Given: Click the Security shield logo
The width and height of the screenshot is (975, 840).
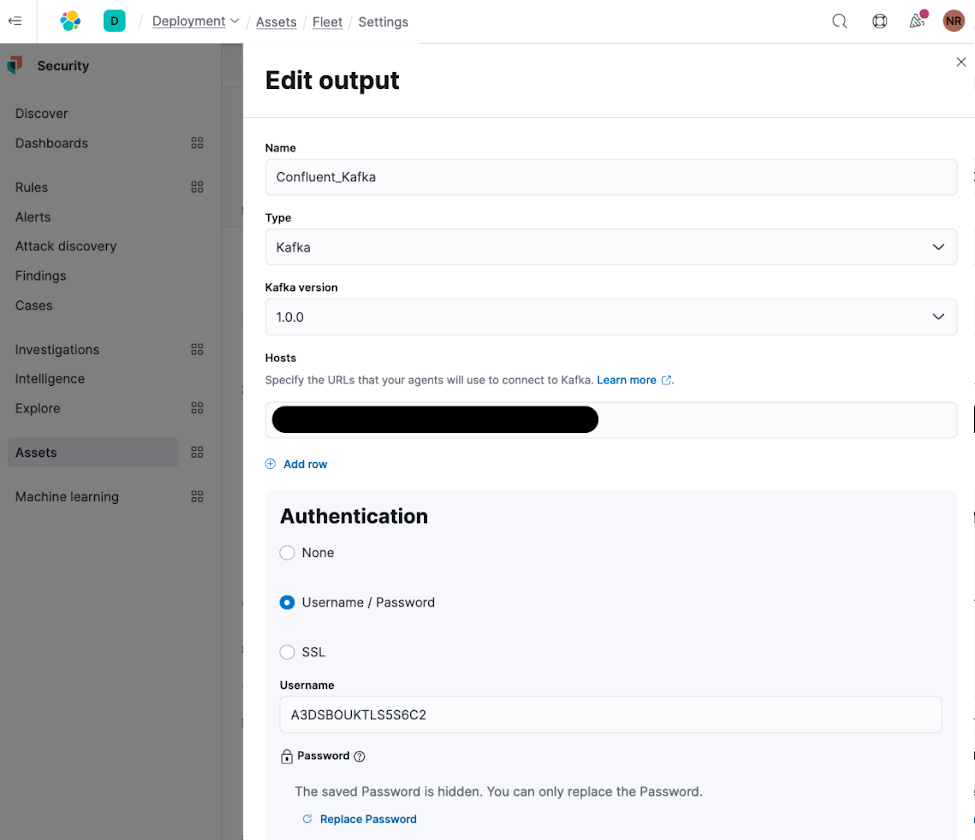Looking at the screenshot, I should (x=15, y=65).
